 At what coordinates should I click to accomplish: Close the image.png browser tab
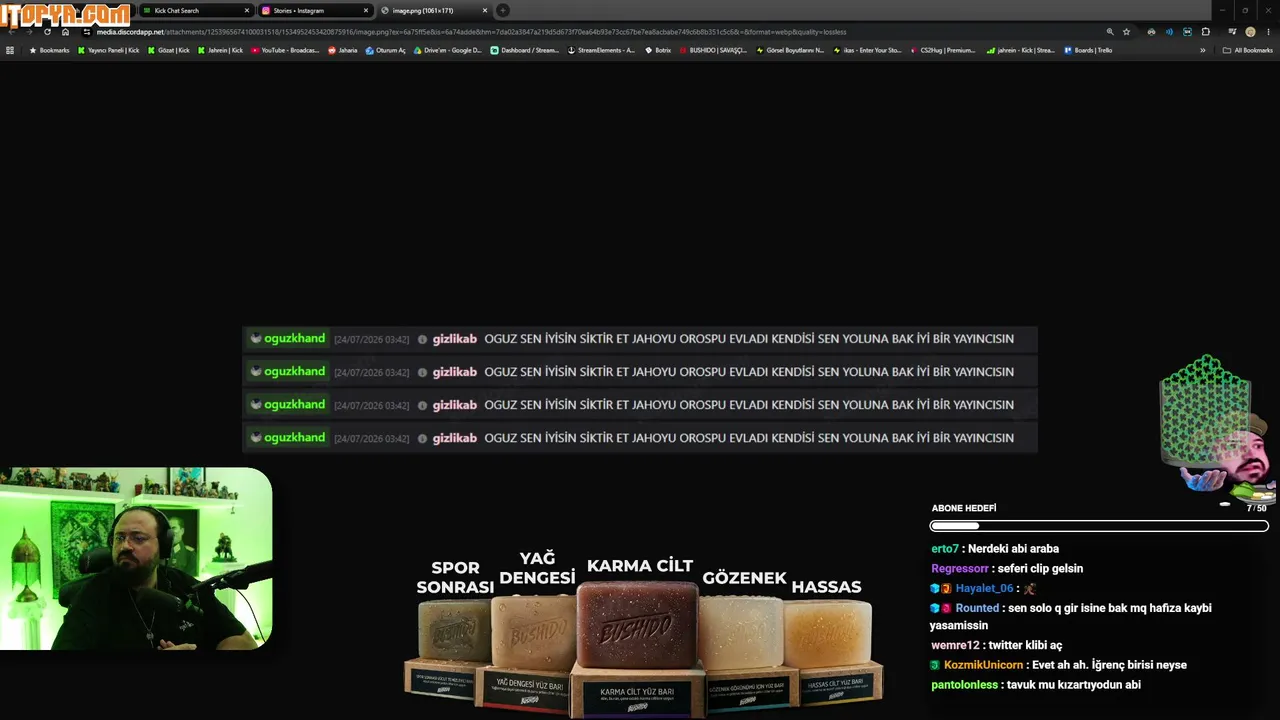point(485,11)
